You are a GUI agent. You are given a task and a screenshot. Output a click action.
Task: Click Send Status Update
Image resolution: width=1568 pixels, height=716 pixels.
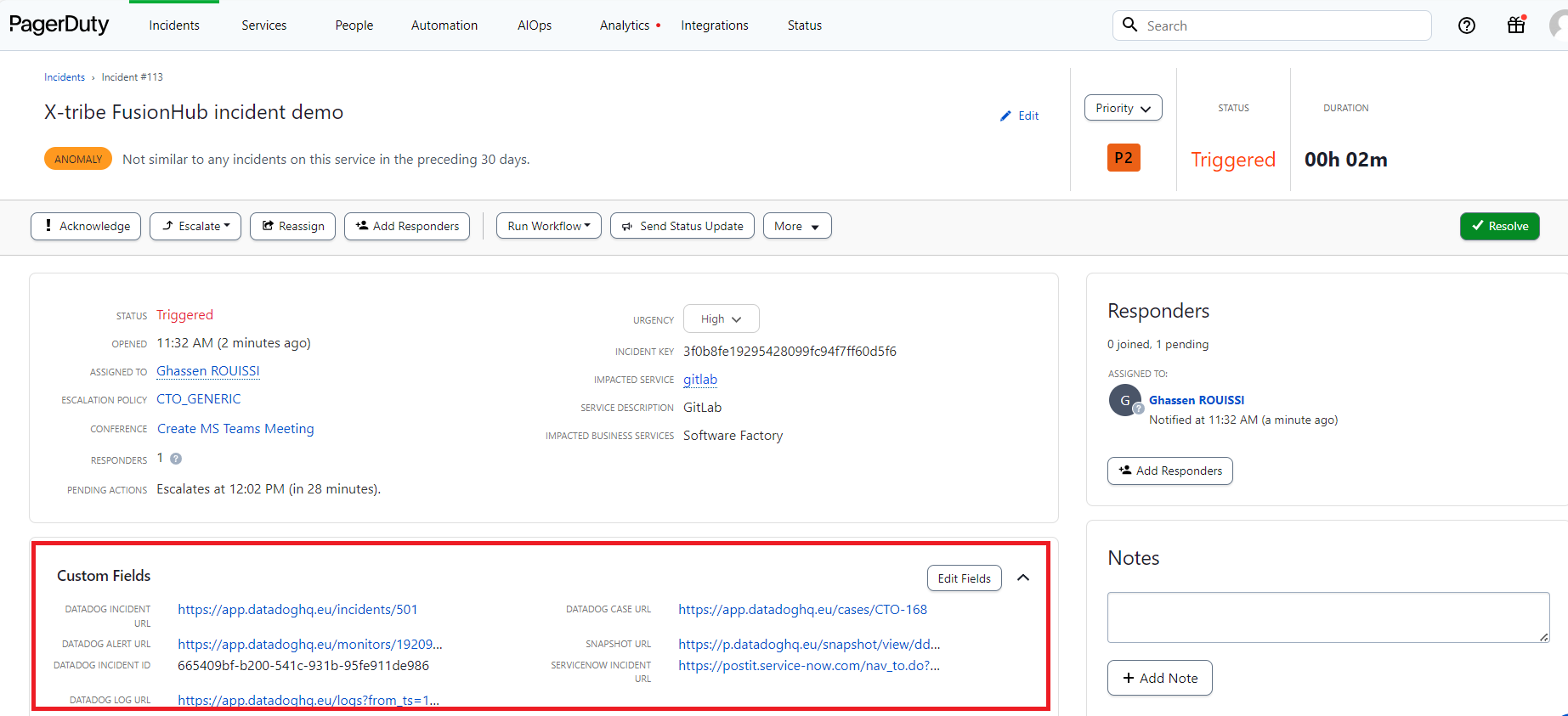(x=682, y=226)
